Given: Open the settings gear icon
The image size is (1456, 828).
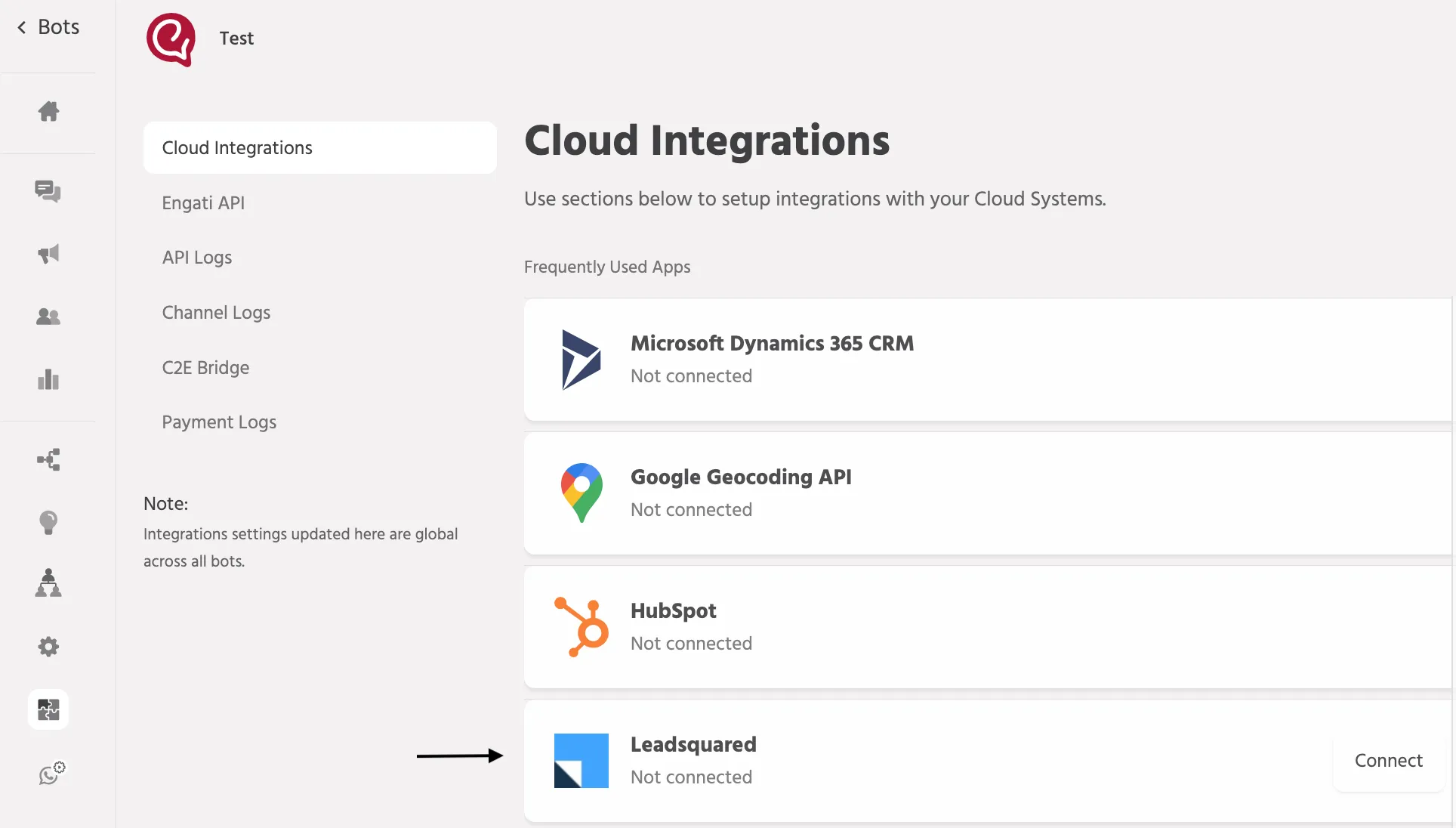Looking at the screenshot, I should coord(48,647).
